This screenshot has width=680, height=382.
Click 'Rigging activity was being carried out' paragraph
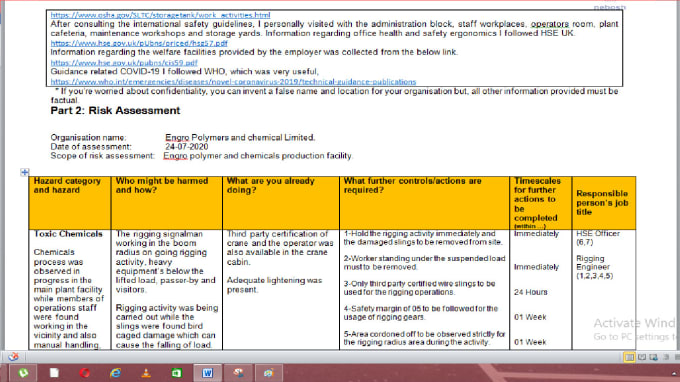pyautogui.click(x=167, y=326)
